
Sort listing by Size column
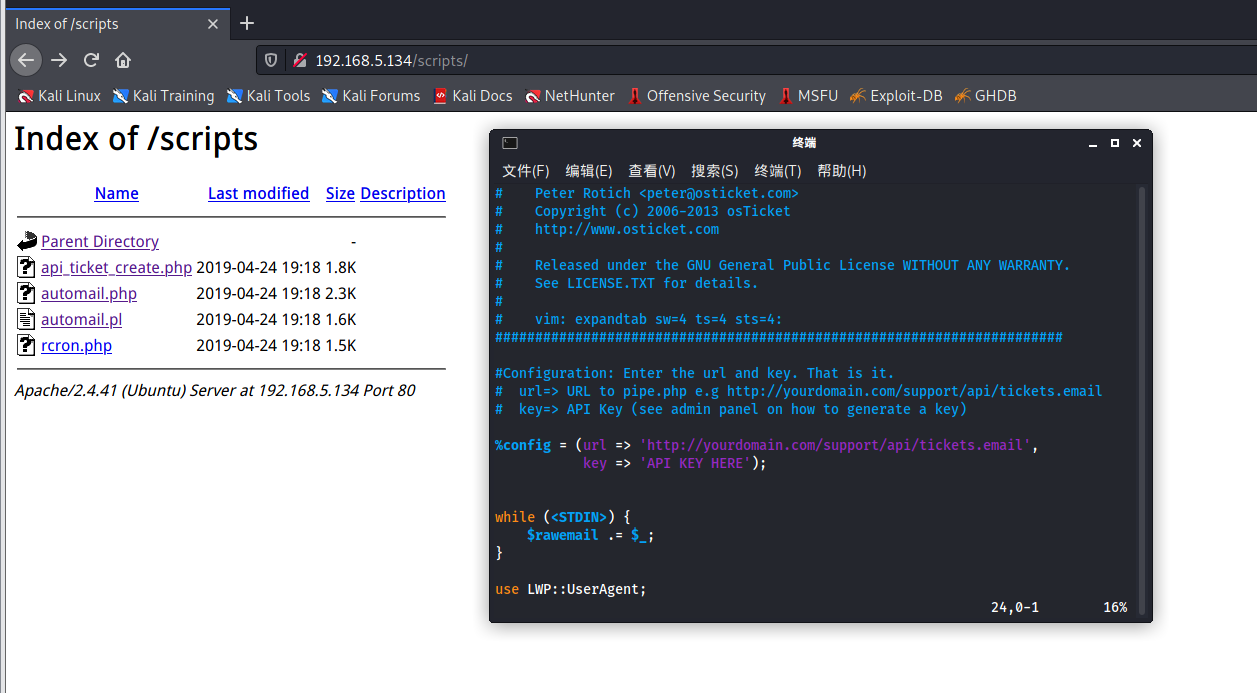pyautogui.click(x=340, y=193)
